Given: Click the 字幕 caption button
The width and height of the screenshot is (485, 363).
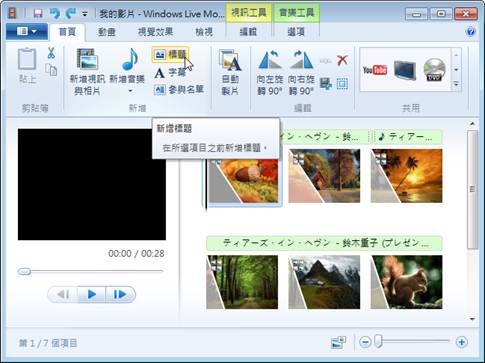Looking at the screenshot, I should [x=170, y=72].
